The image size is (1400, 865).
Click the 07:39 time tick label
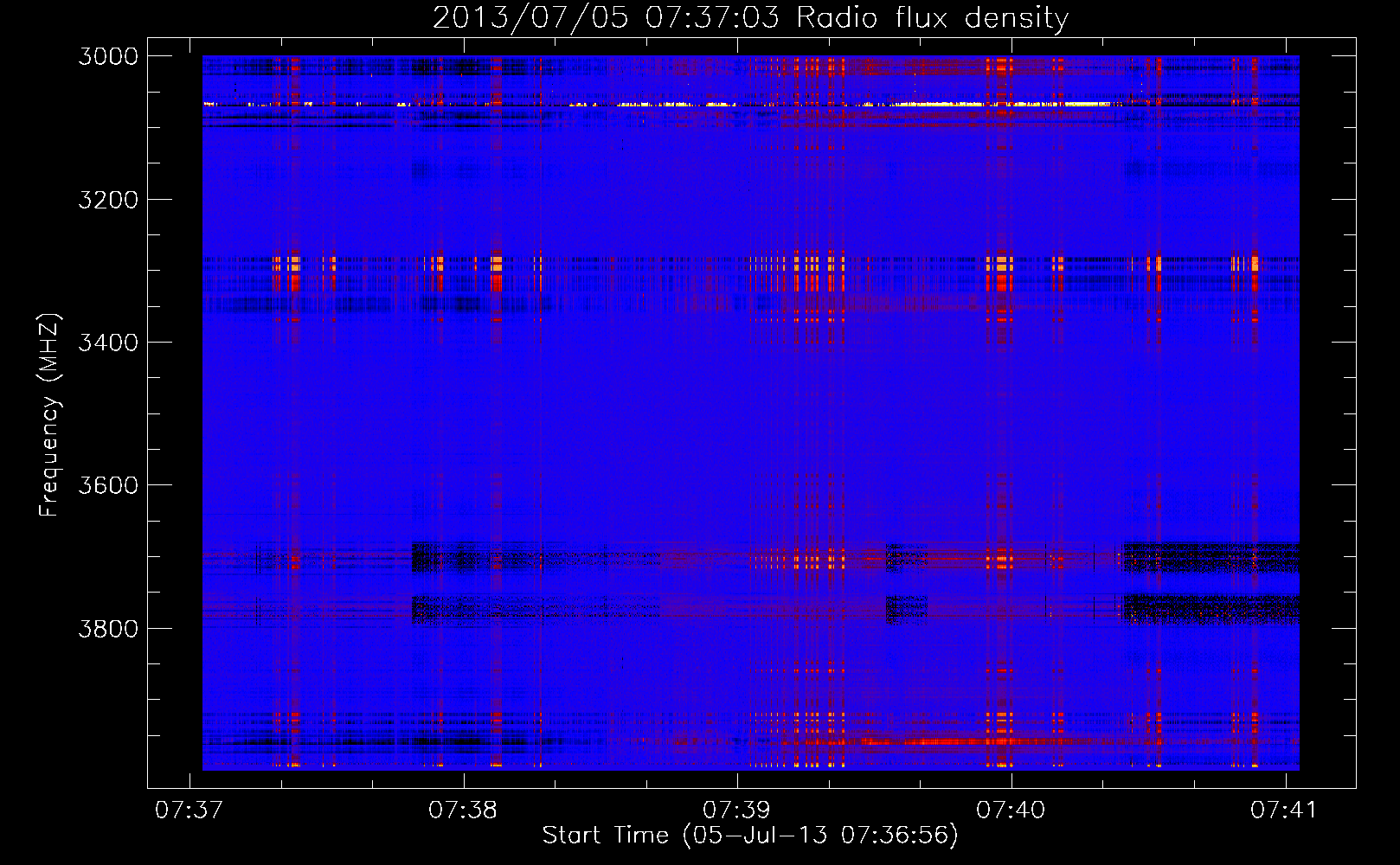pyautogui.click(x=736, y=810)
